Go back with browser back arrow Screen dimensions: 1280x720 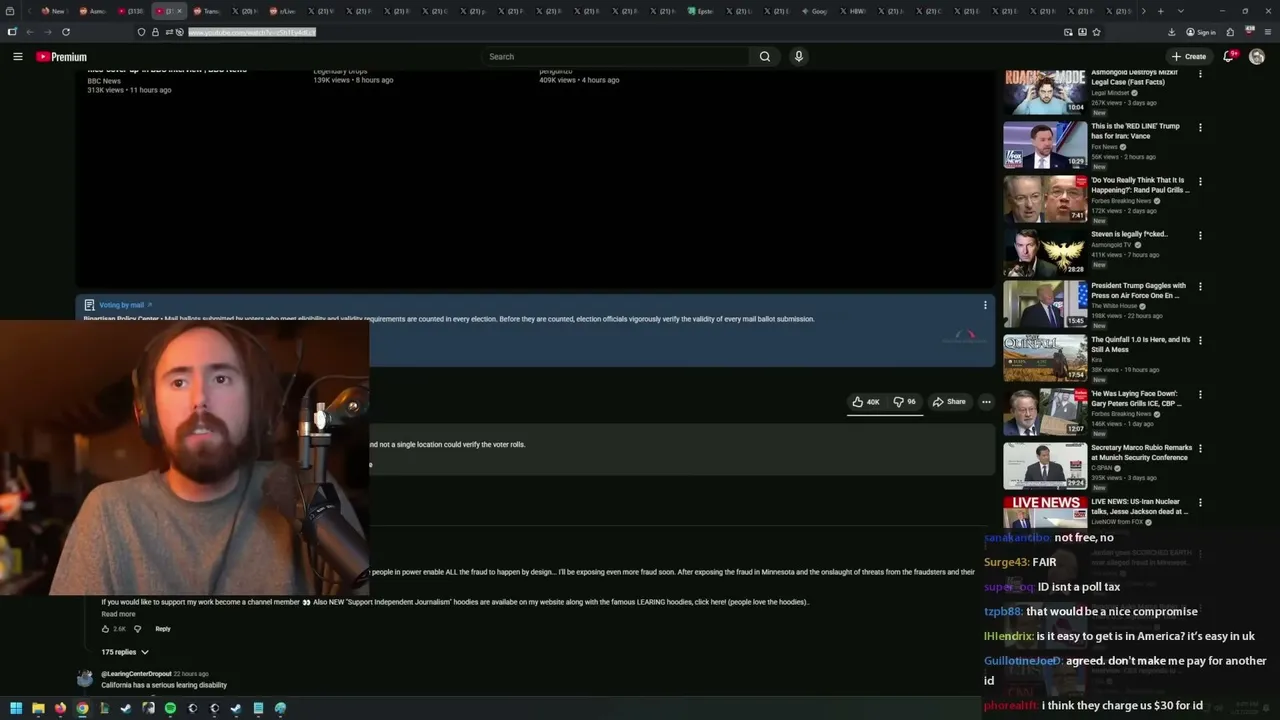coord(29,32)
